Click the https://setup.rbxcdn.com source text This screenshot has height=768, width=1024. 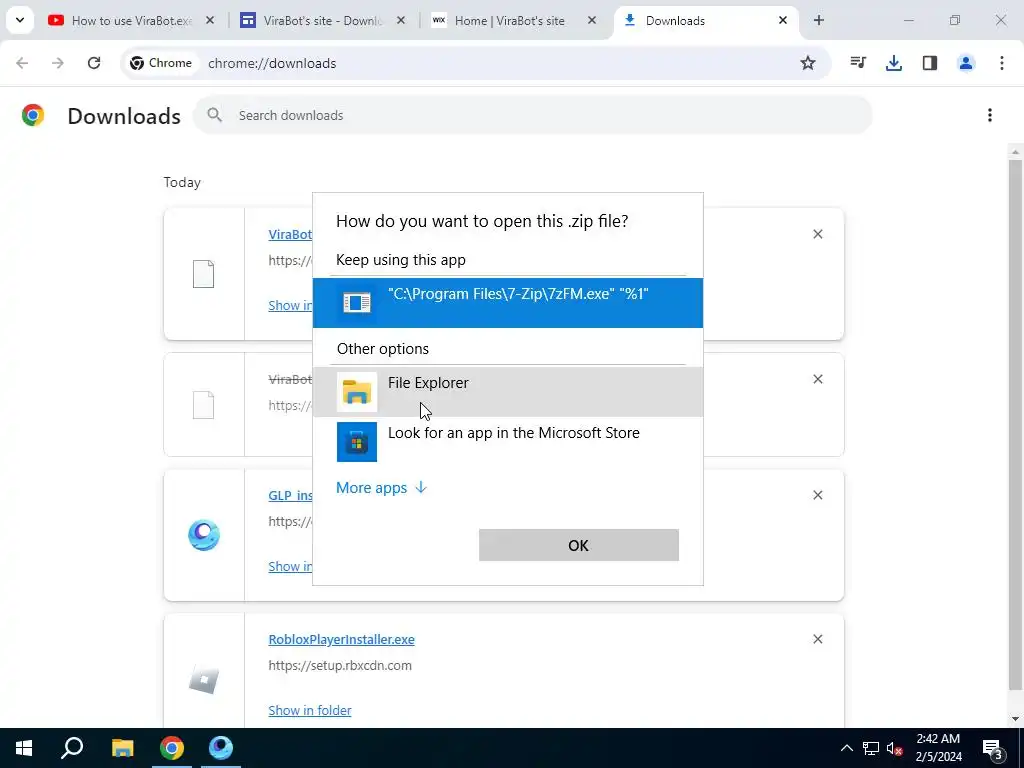340,665
